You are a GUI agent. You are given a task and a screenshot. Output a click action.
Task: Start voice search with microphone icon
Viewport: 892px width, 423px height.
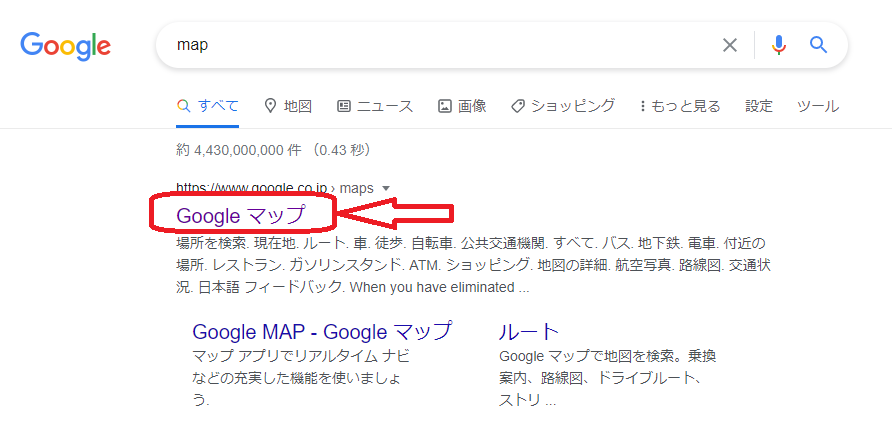tap(779, 45)
